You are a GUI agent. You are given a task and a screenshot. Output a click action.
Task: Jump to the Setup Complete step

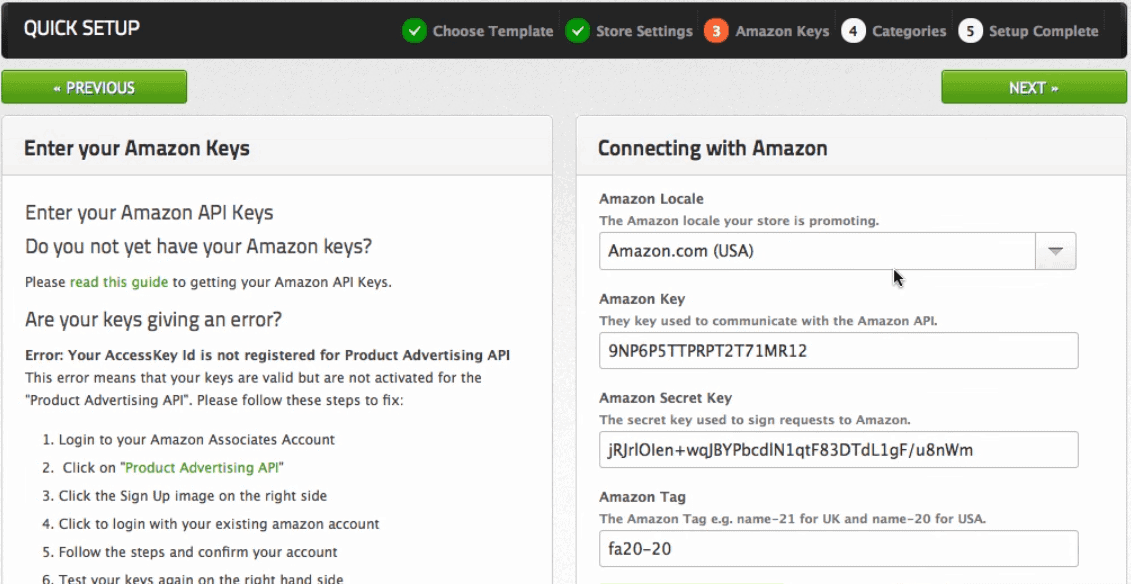(1044, 32)
